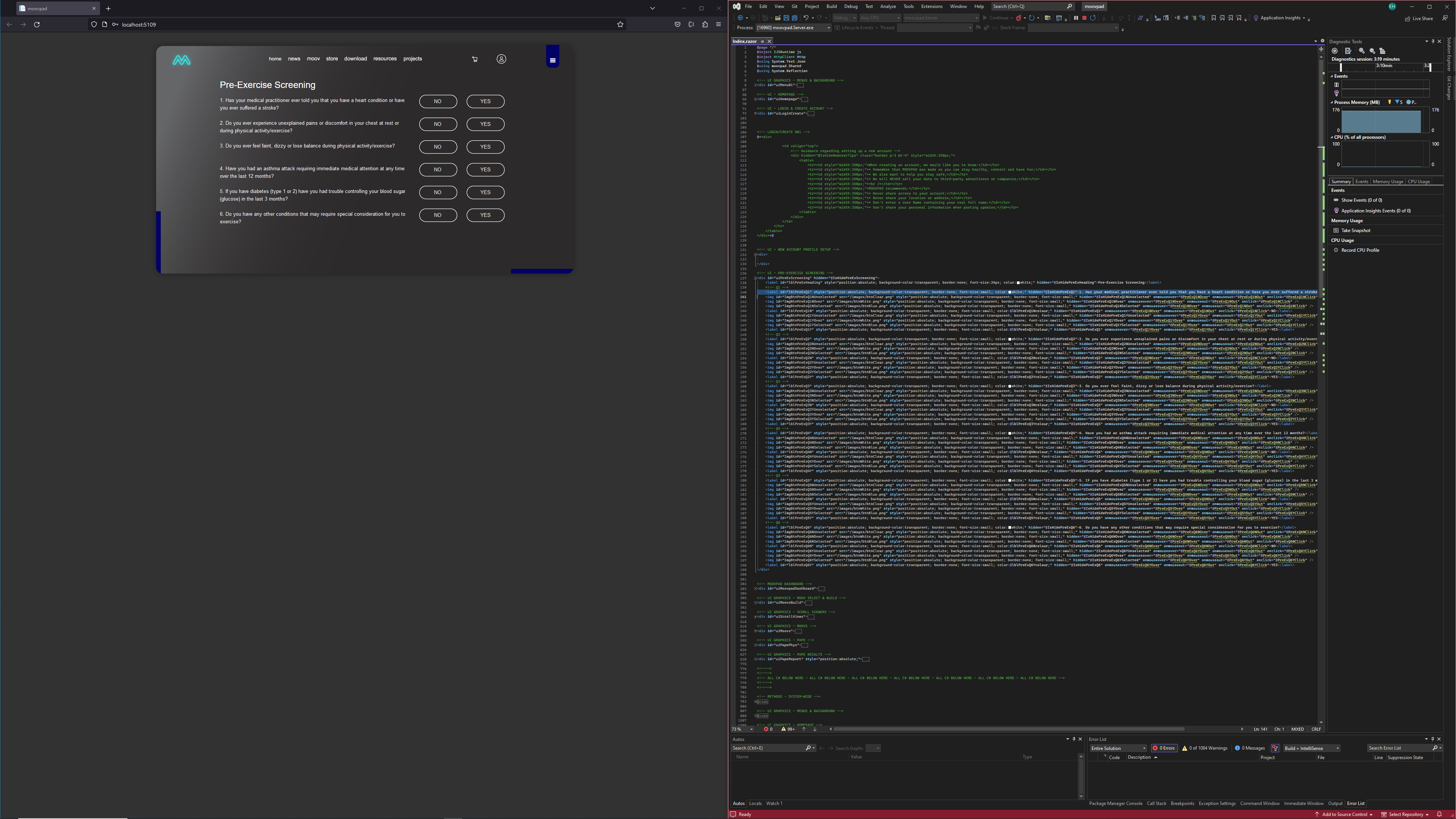1456x819 pixels.
Task: Expand the Application Insights dropdown
Action: [x=1304, y=18]
